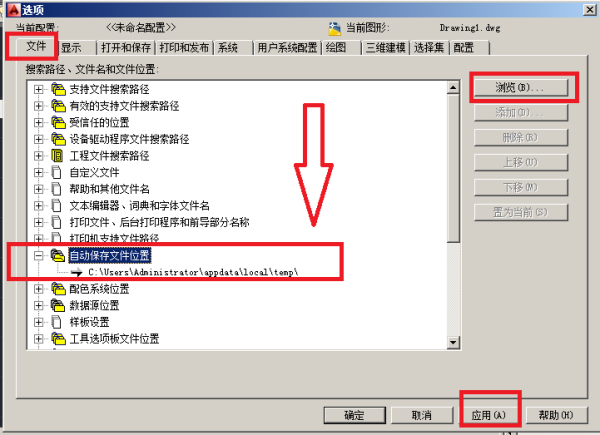Click the current drawing icon near 当前图形

coord(334,28)
